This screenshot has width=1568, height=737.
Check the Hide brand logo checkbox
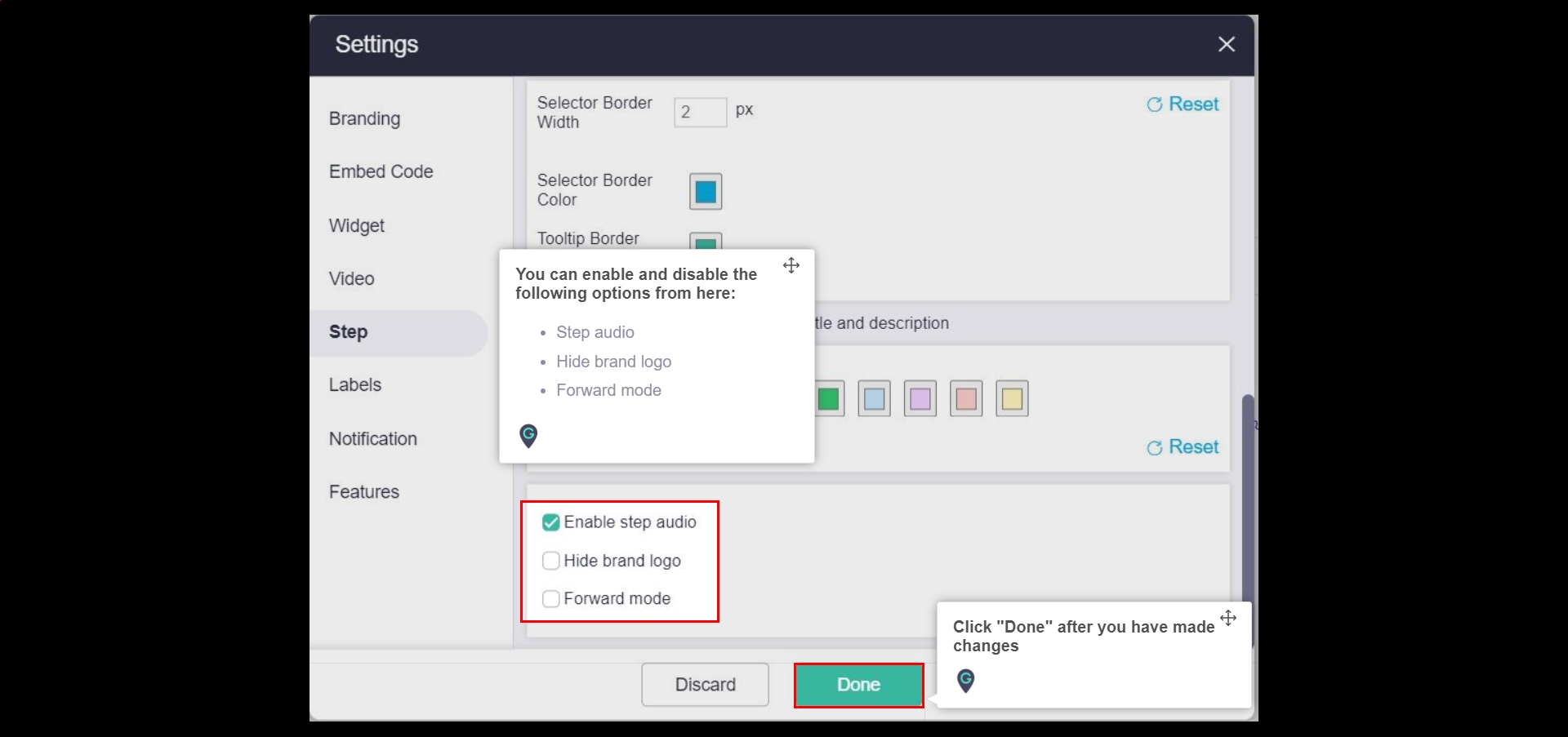[551, 561]
